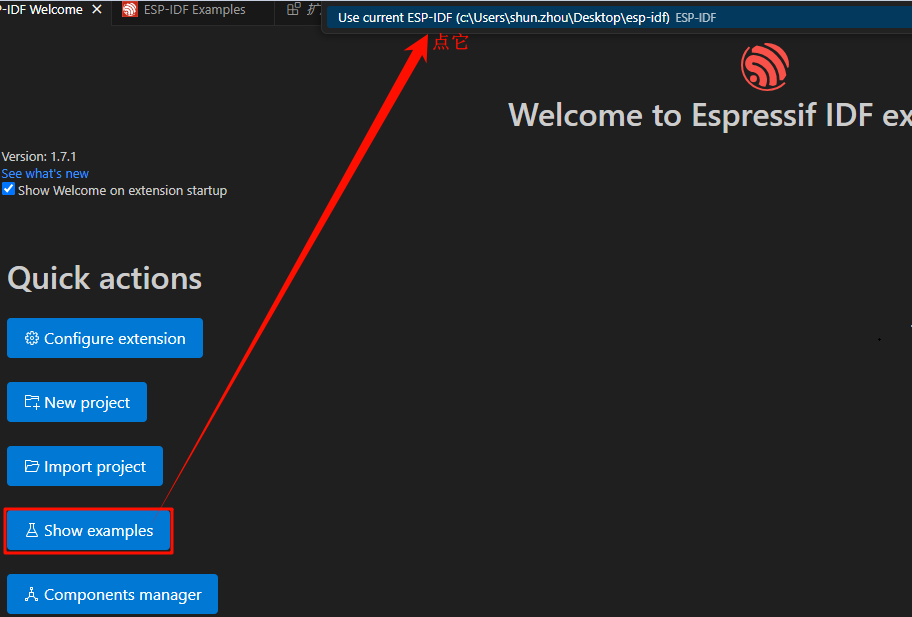Viewport: 912px width, 617px height.
Task: Click the new folder icon in New project
Action: (x=32, y=402)
